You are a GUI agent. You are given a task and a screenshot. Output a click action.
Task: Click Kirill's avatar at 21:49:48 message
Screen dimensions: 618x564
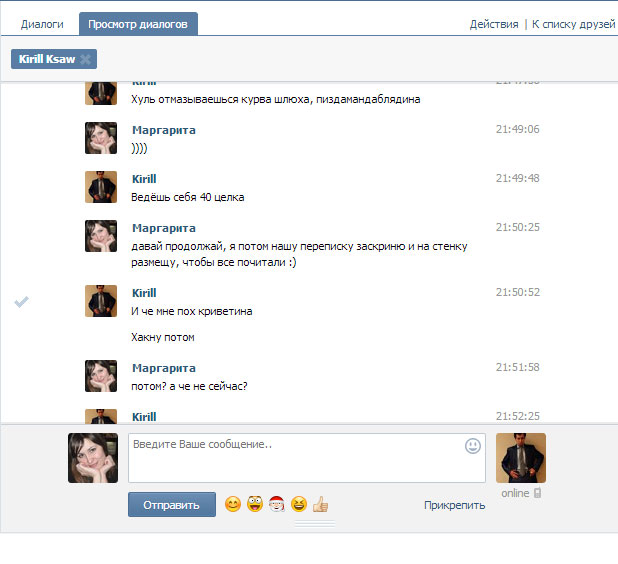[x=101, y=187]
